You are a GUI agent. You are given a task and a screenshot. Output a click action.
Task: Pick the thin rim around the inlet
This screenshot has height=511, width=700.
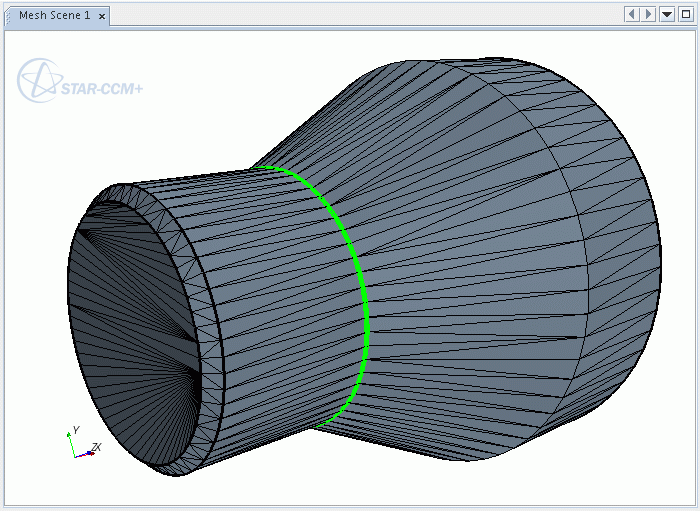click(195, 330)
